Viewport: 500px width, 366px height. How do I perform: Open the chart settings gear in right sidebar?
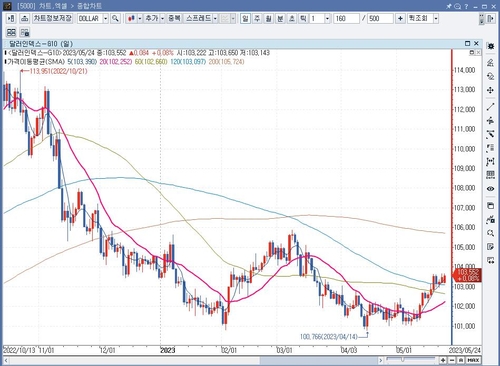click(x=490, y=46)
